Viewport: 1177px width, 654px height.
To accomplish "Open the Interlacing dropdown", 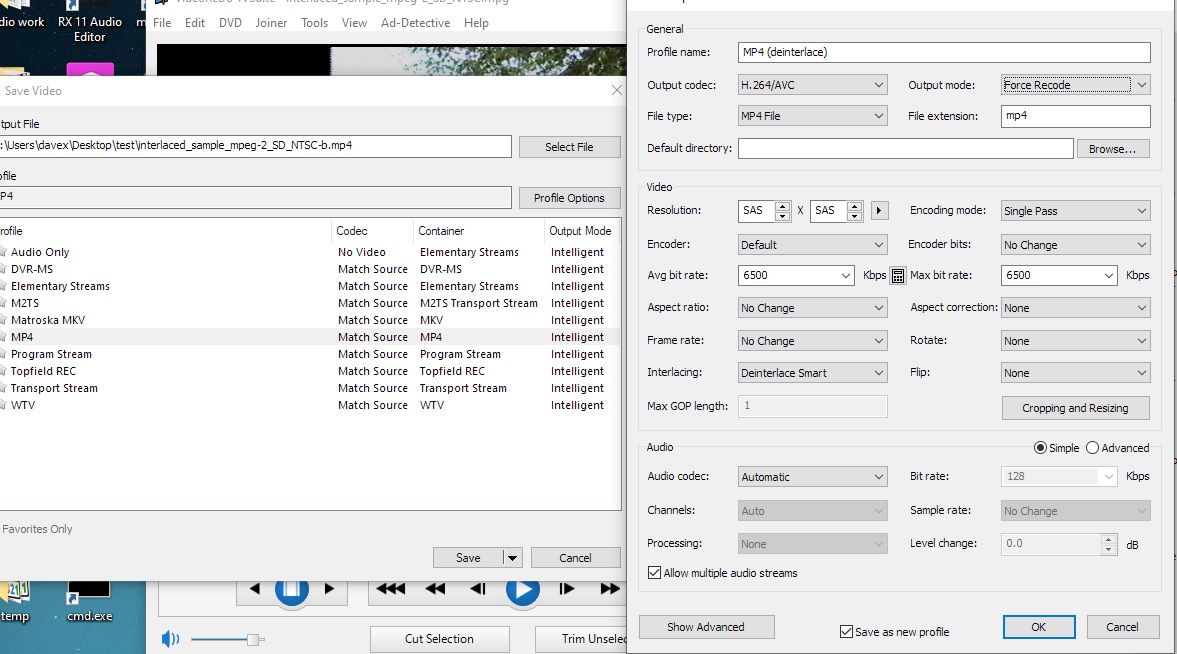I will 812,372.
